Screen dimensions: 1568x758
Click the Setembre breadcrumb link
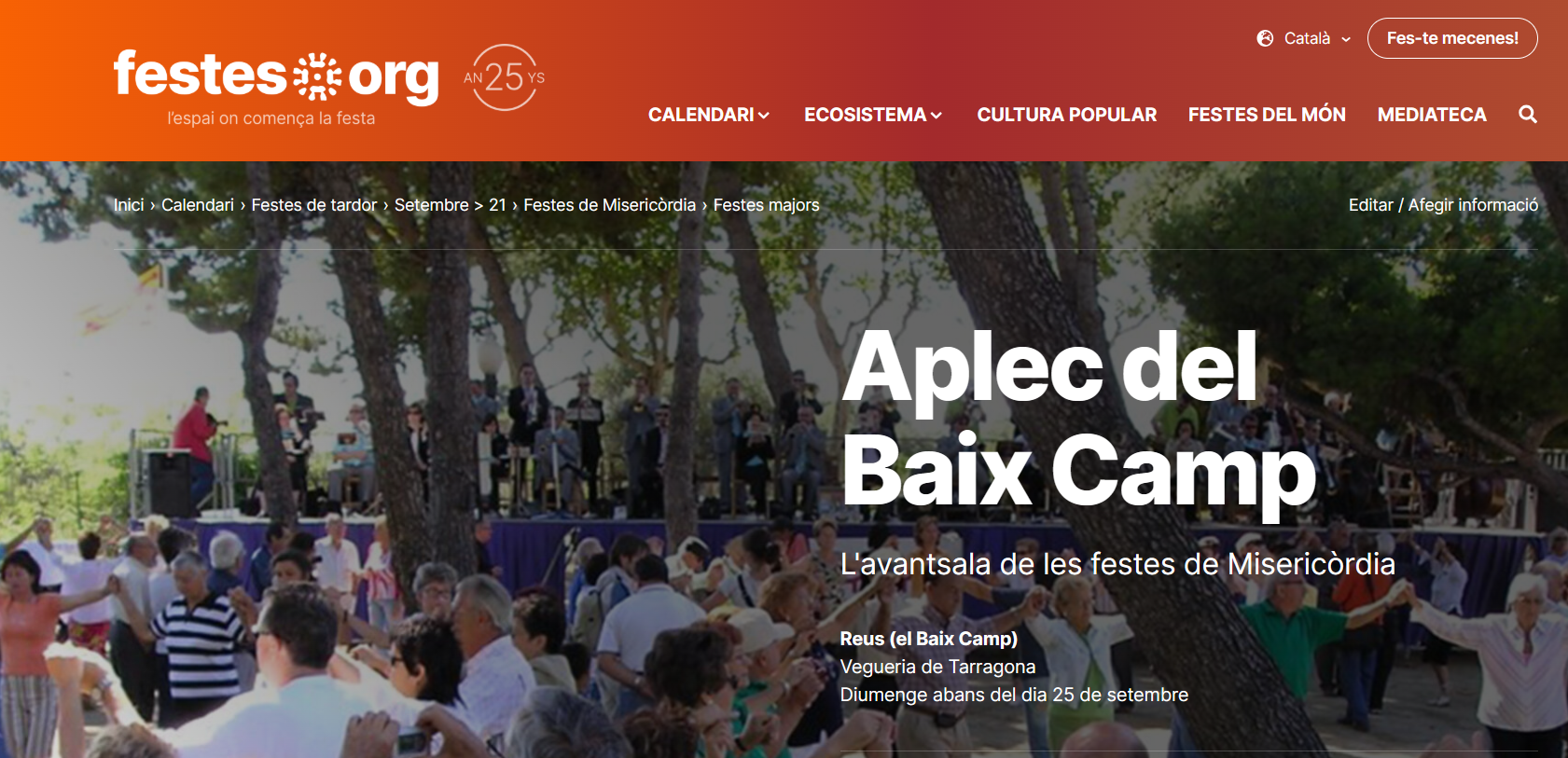(x=432, y=205)
